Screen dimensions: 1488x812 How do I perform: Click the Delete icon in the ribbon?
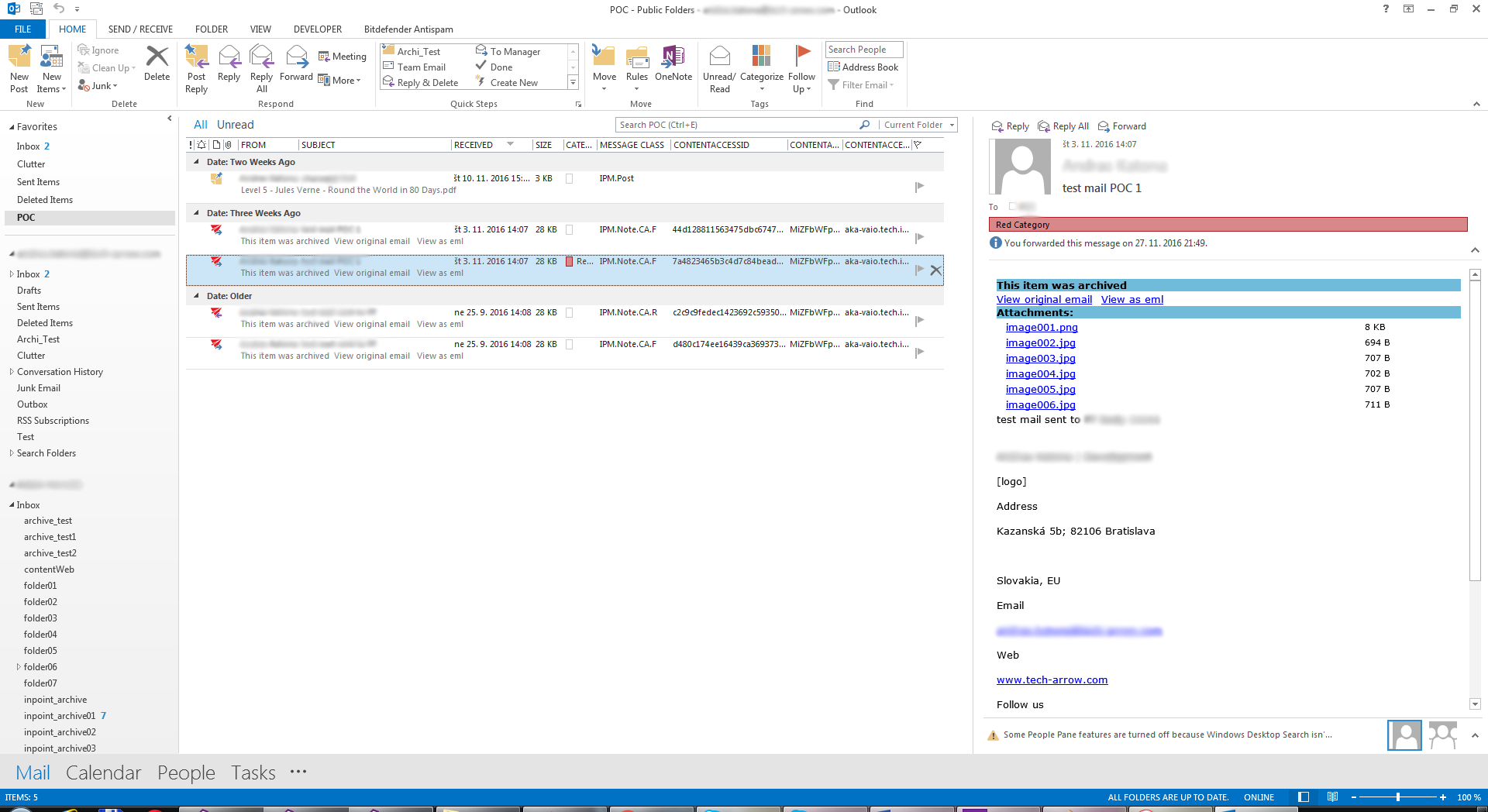click(x=157, y=57)
